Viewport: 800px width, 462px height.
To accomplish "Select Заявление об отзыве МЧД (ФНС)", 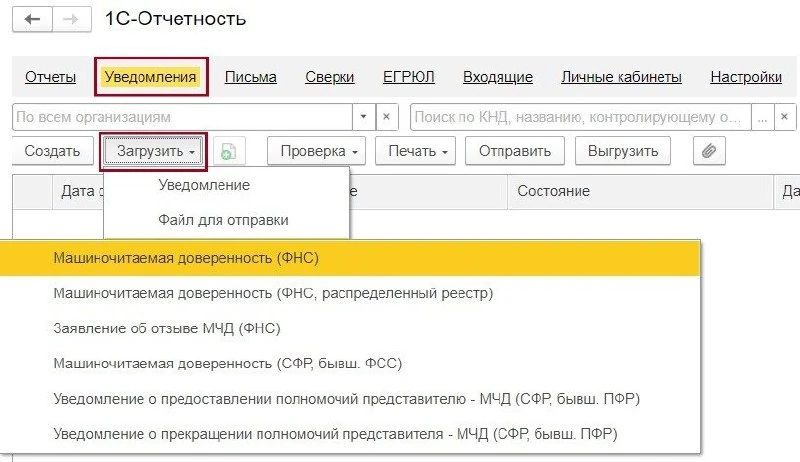I will [349, 328].
